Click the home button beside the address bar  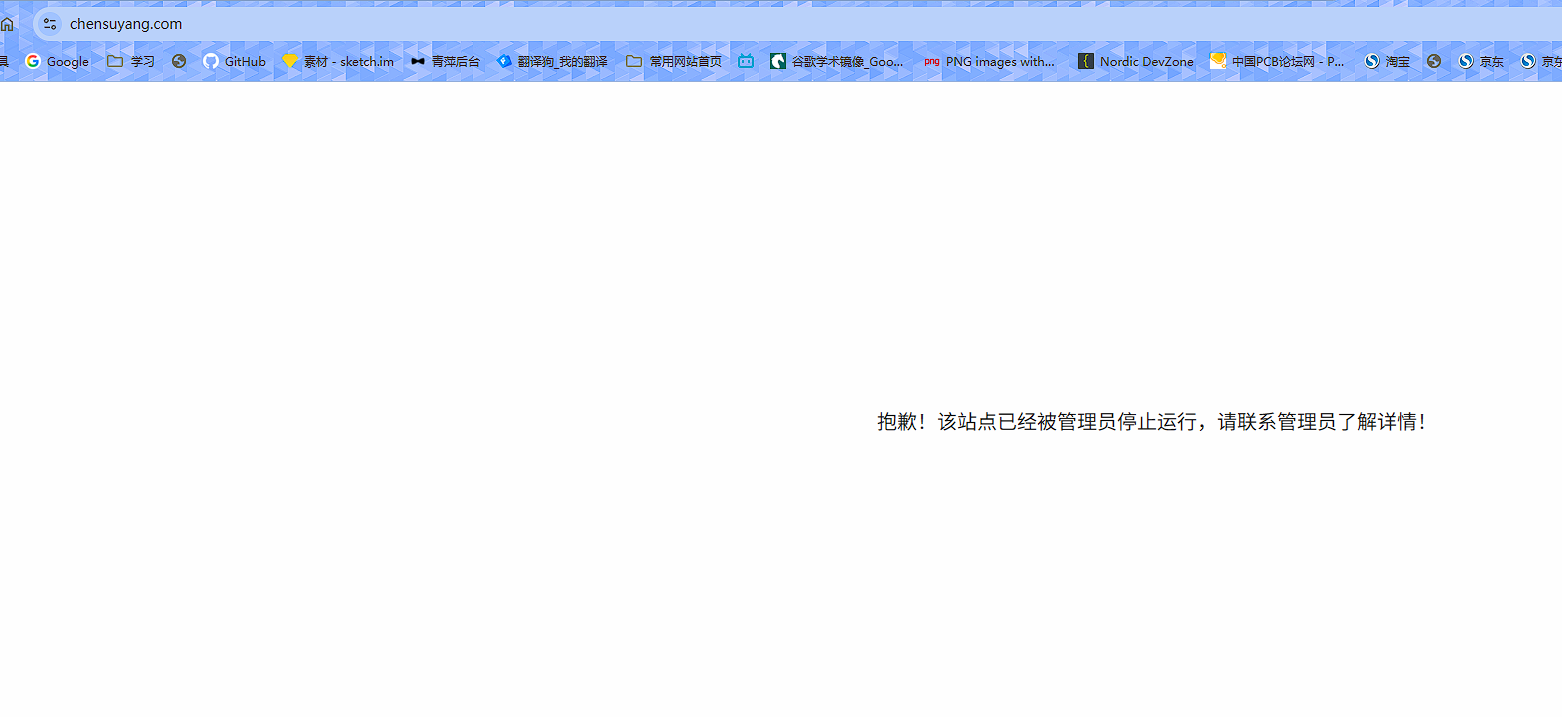pyautogui.click(x=7, y=23)
